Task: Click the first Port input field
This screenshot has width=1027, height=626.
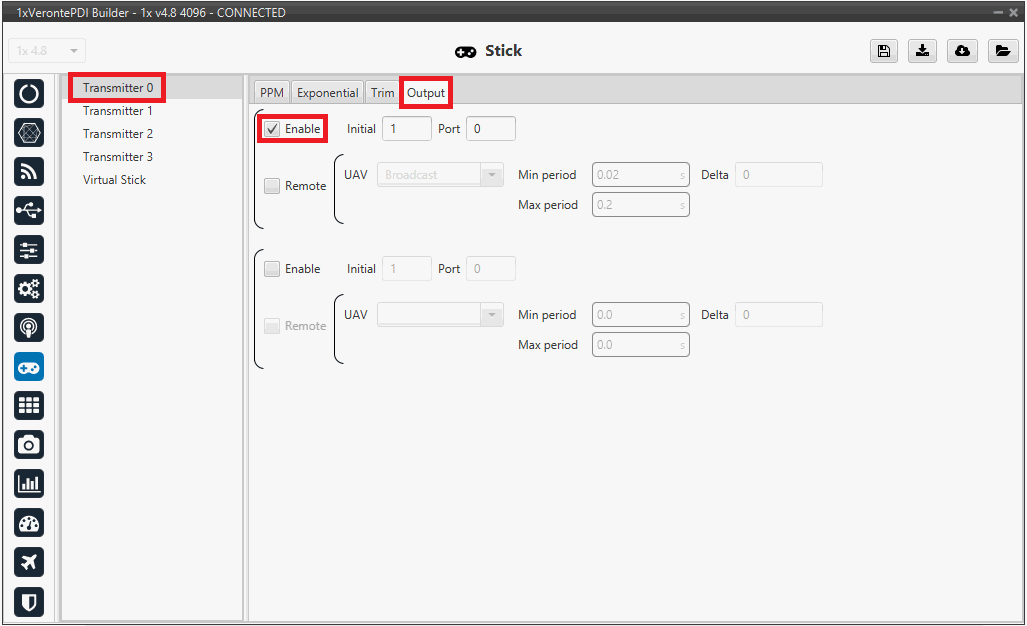Action: click(490, 129)
